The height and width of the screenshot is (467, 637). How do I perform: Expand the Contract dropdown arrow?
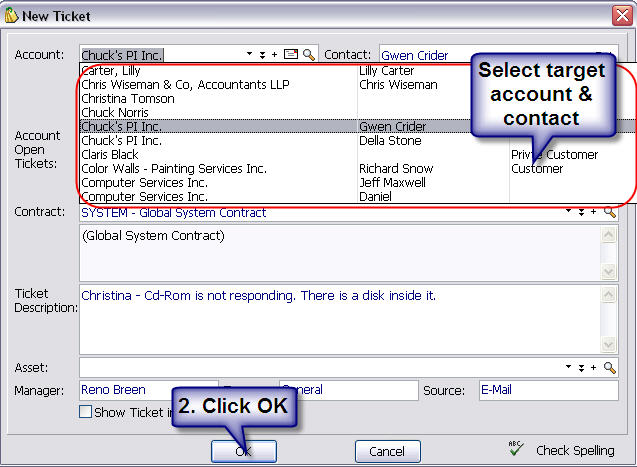(568, 213)
